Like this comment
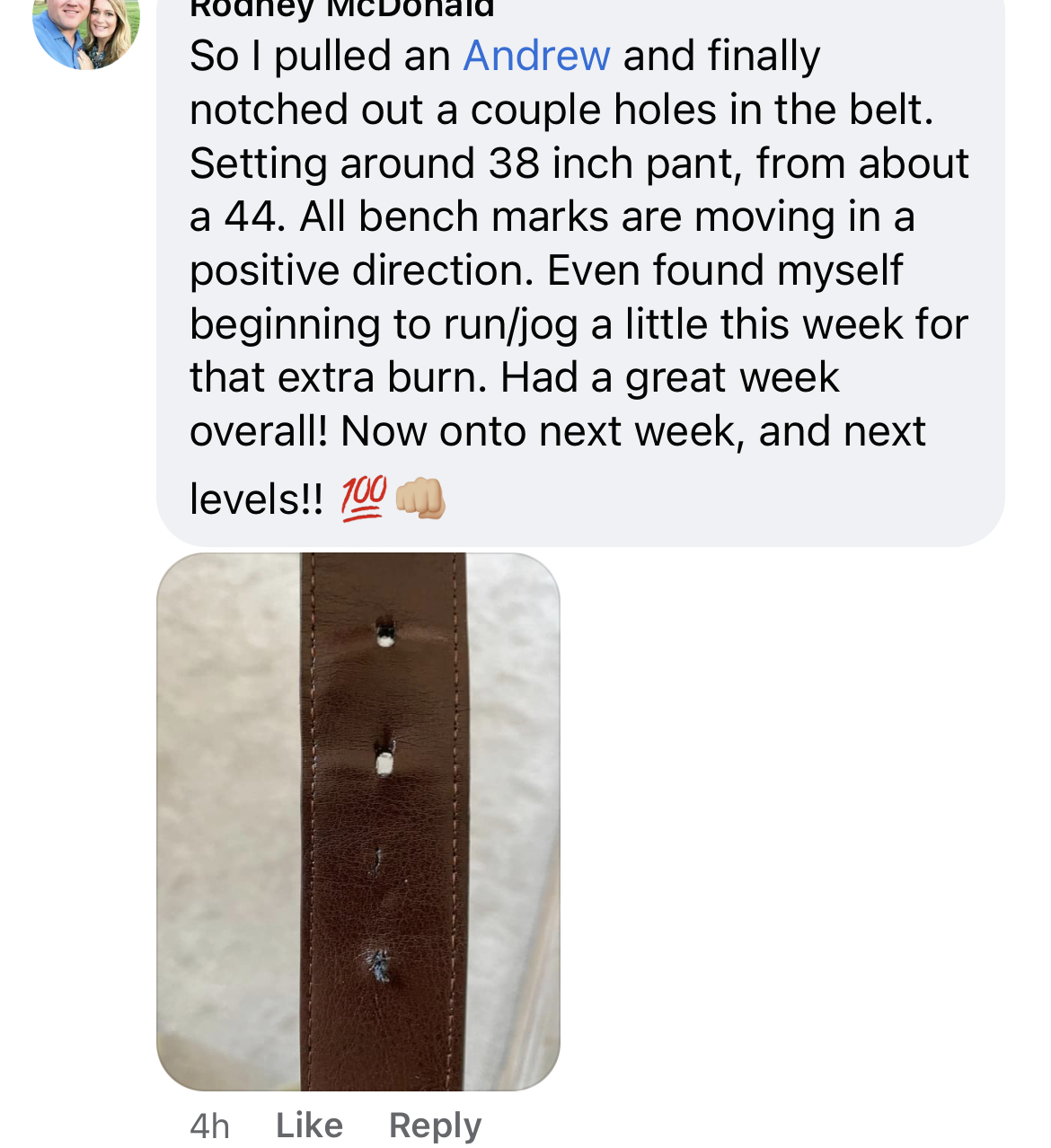The height and width of the screenshot is (1148, 1051). pos(309,1125)
